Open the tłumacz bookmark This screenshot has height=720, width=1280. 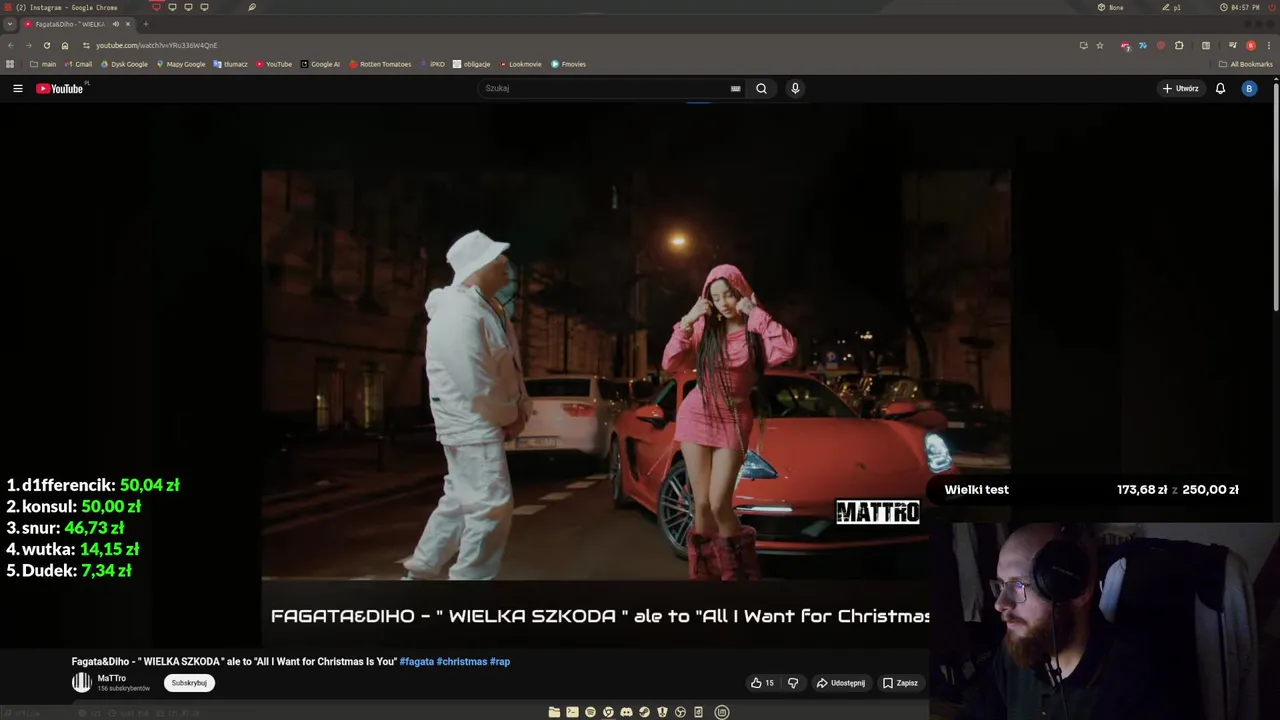[231, 64]
